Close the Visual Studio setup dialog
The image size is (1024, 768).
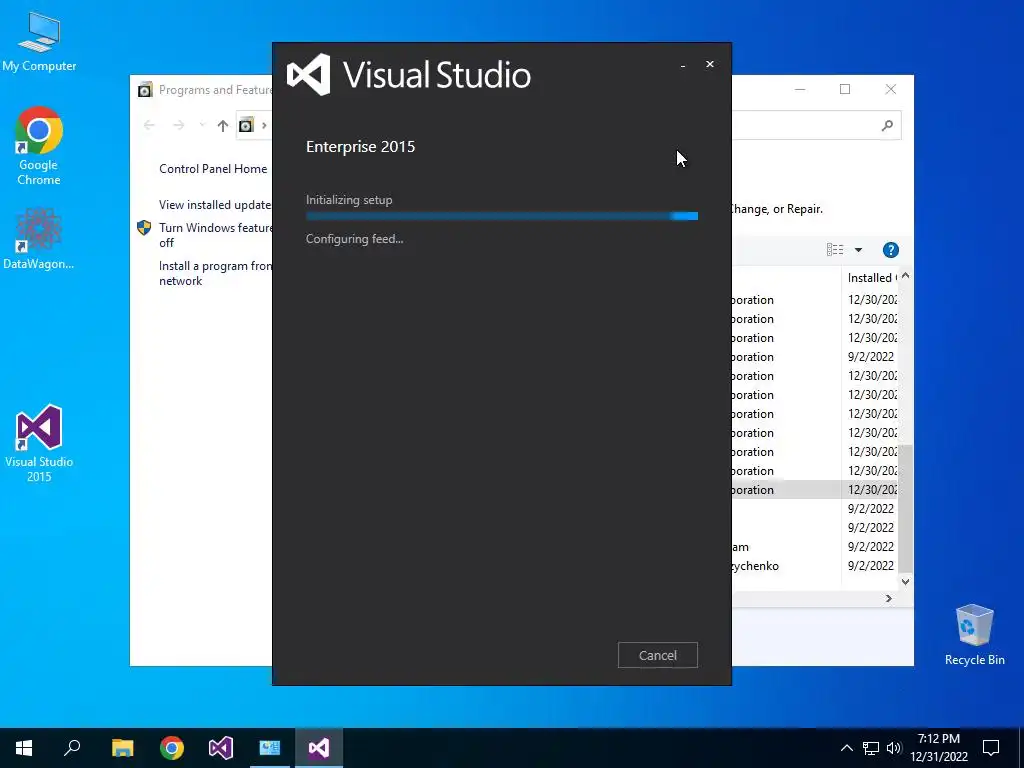pos(710,64)
